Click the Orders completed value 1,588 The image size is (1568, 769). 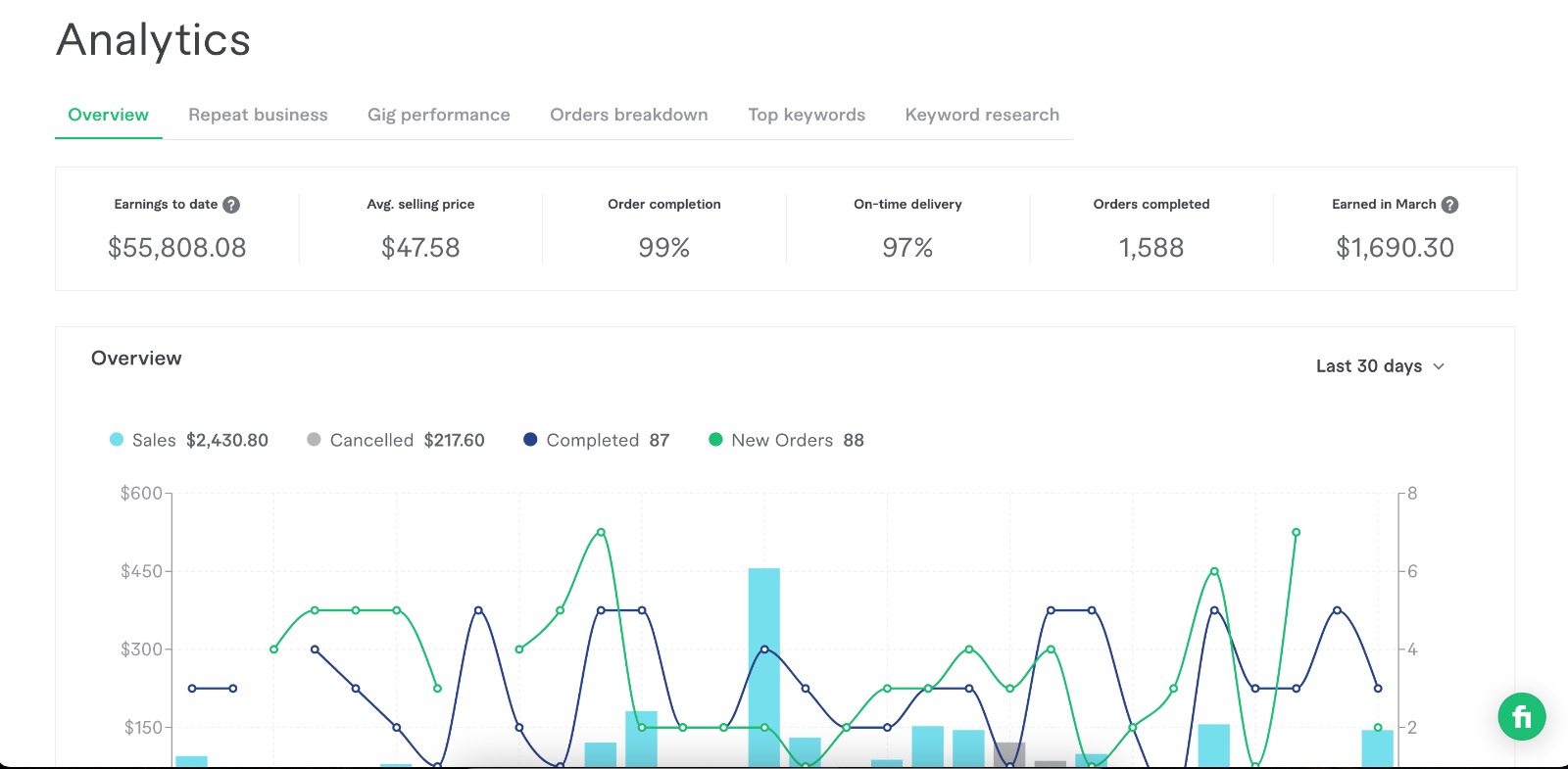(1151, 248)
